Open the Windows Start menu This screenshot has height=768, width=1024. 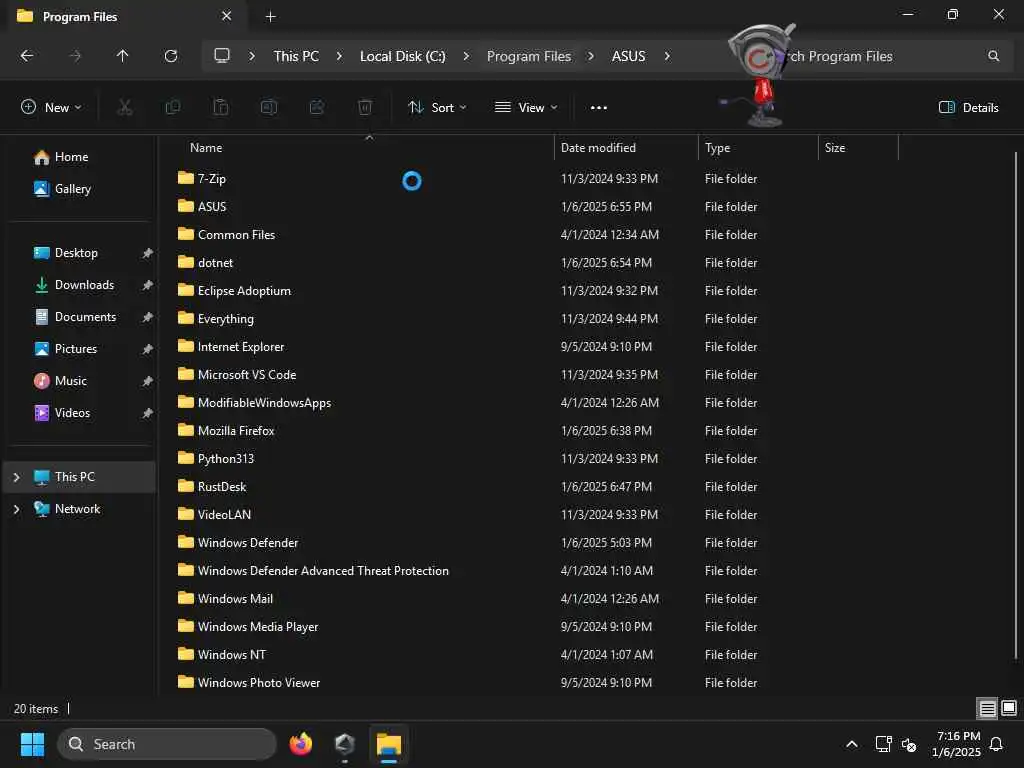32,744
